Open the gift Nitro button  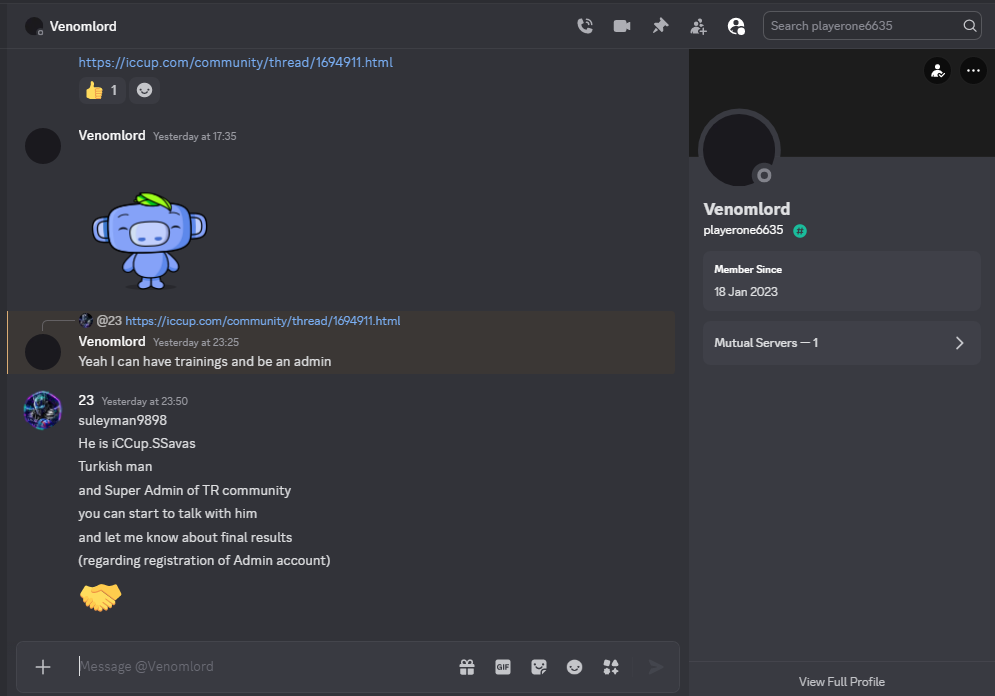pyautogui.click(x=467, y=667)
